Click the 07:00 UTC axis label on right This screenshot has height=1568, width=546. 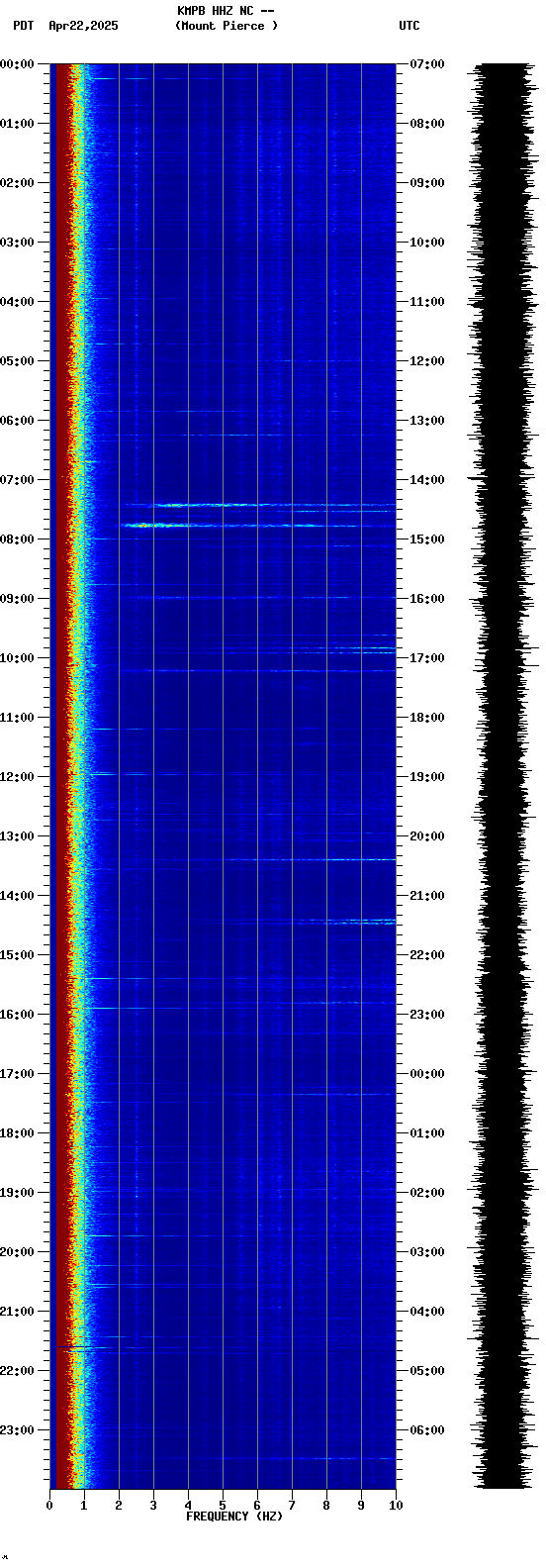427,64
